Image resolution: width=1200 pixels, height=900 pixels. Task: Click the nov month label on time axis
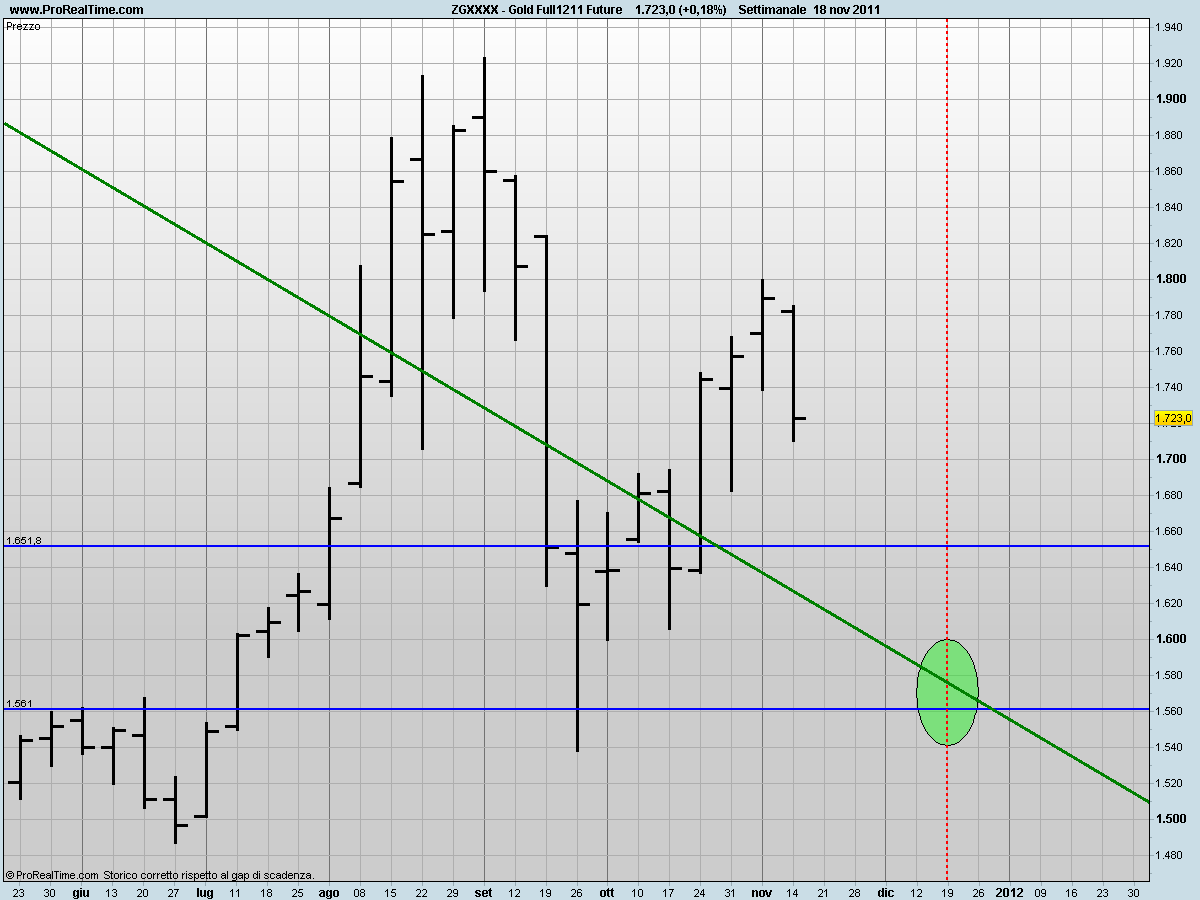pyautogui.click(x=762, y=891)
